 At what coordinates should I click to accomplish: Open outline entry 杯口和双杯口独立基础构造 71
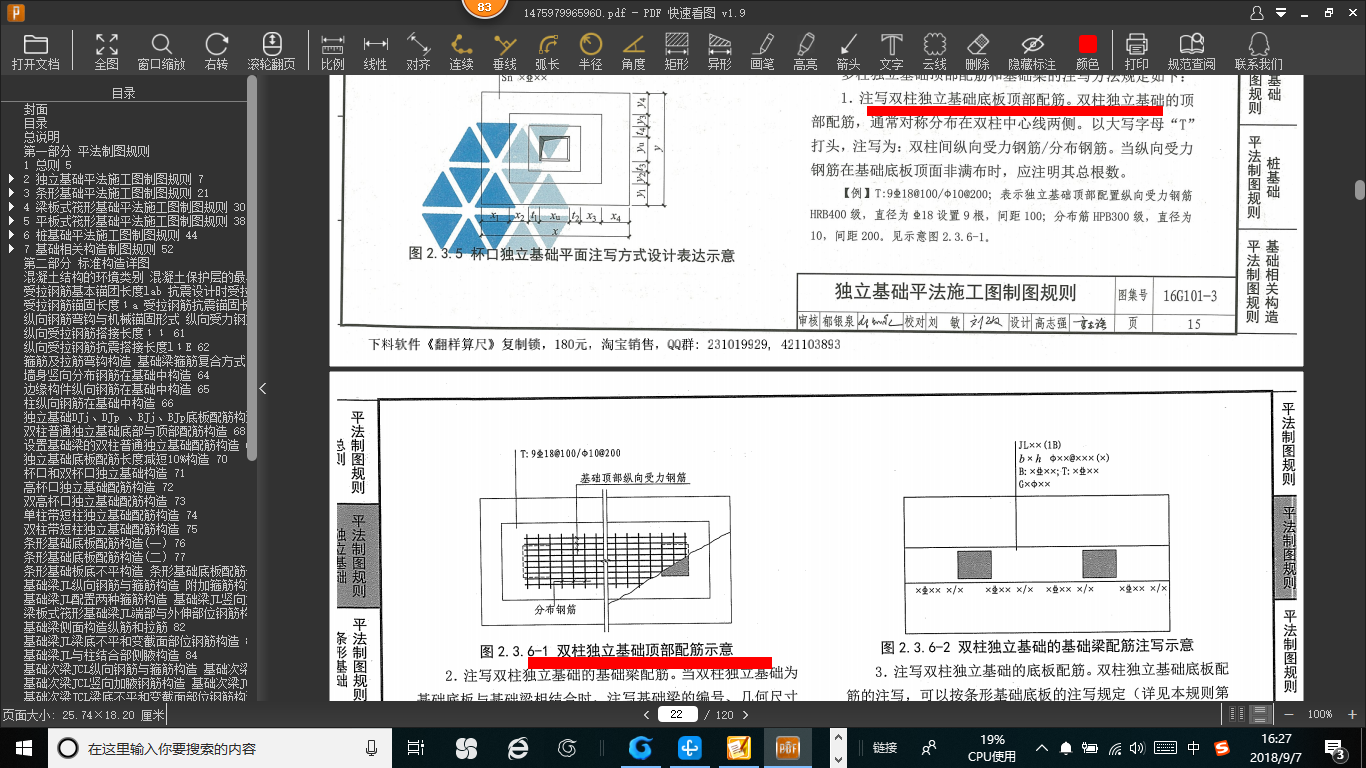click(104, 473)
